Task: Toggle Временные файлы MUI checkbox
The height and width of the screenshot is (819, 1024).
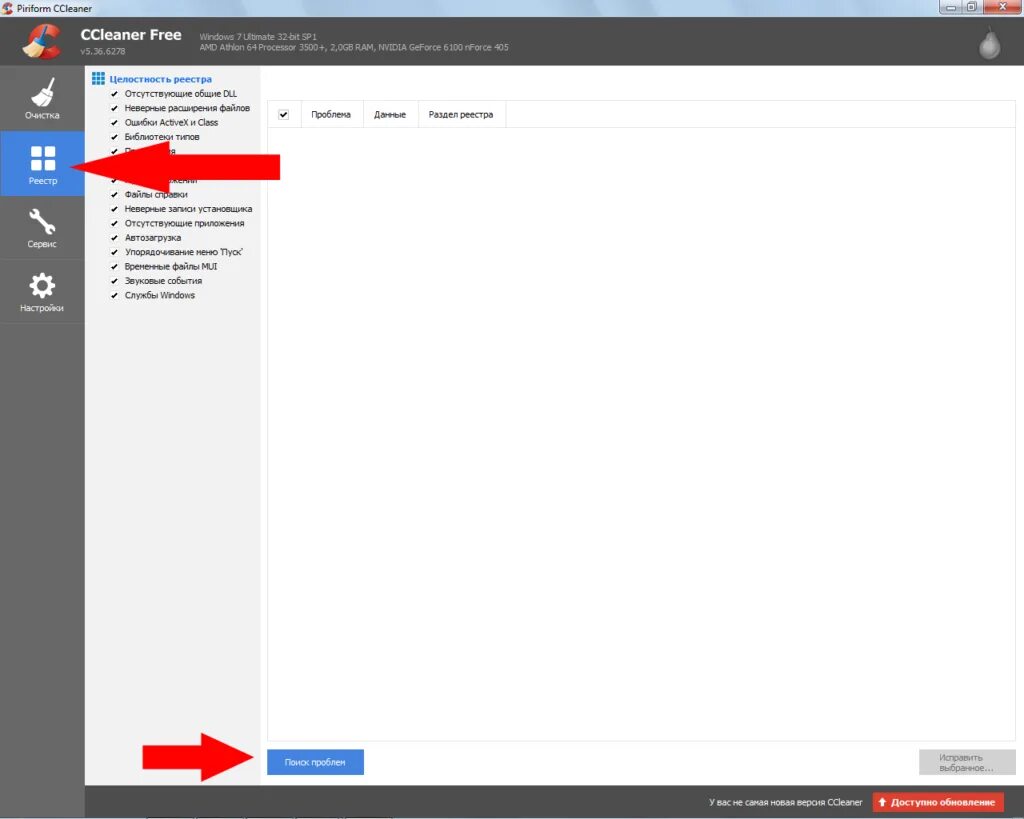Action: (x=114, y=266)
